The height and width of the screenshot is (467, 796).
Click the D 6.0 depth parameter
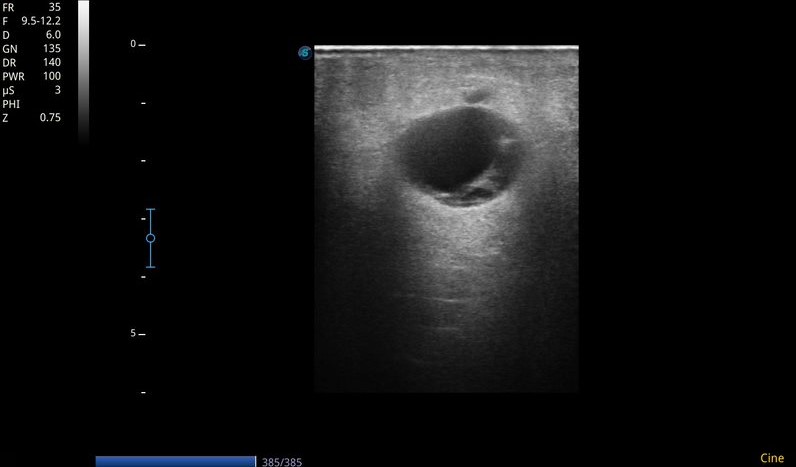[32, 35]
